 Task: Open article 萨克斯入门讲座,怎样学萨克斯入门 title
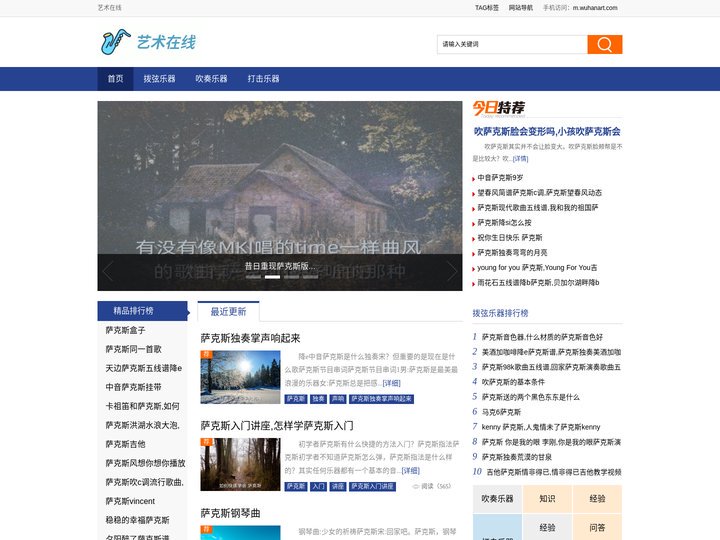(x=277, y=426)
